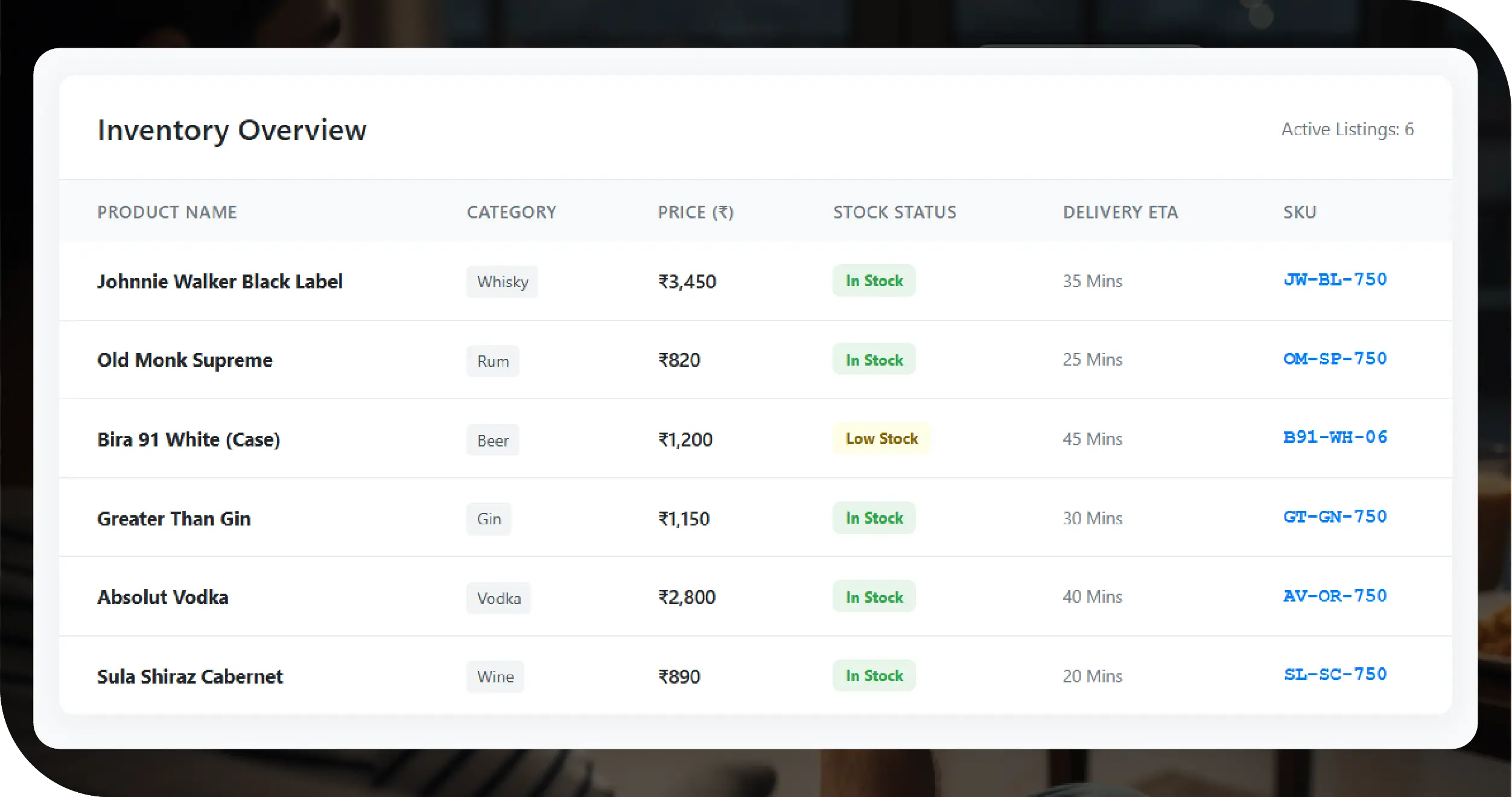1512x797 pixels.
Task: Open the GT-GN-750 SKU link
Action: pos(1335,517)
